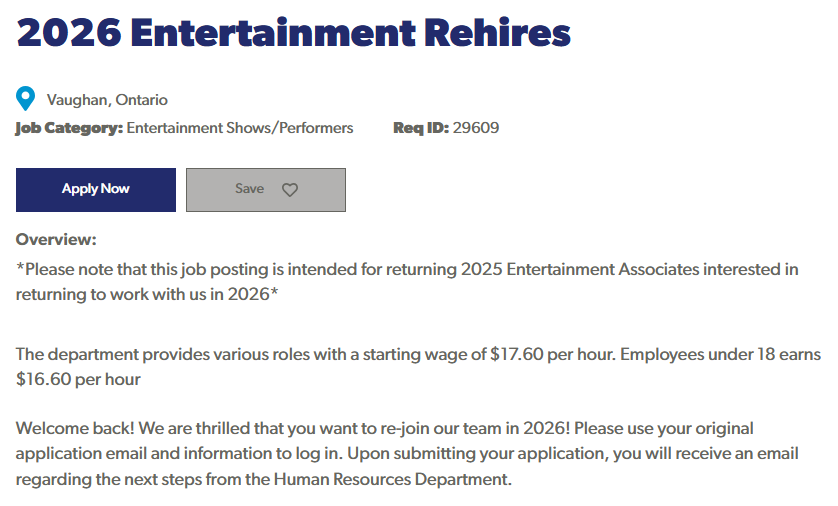Click the Req ID label
Image resolution: width=838 pixels, height=506 pixels.
point(421,128)
